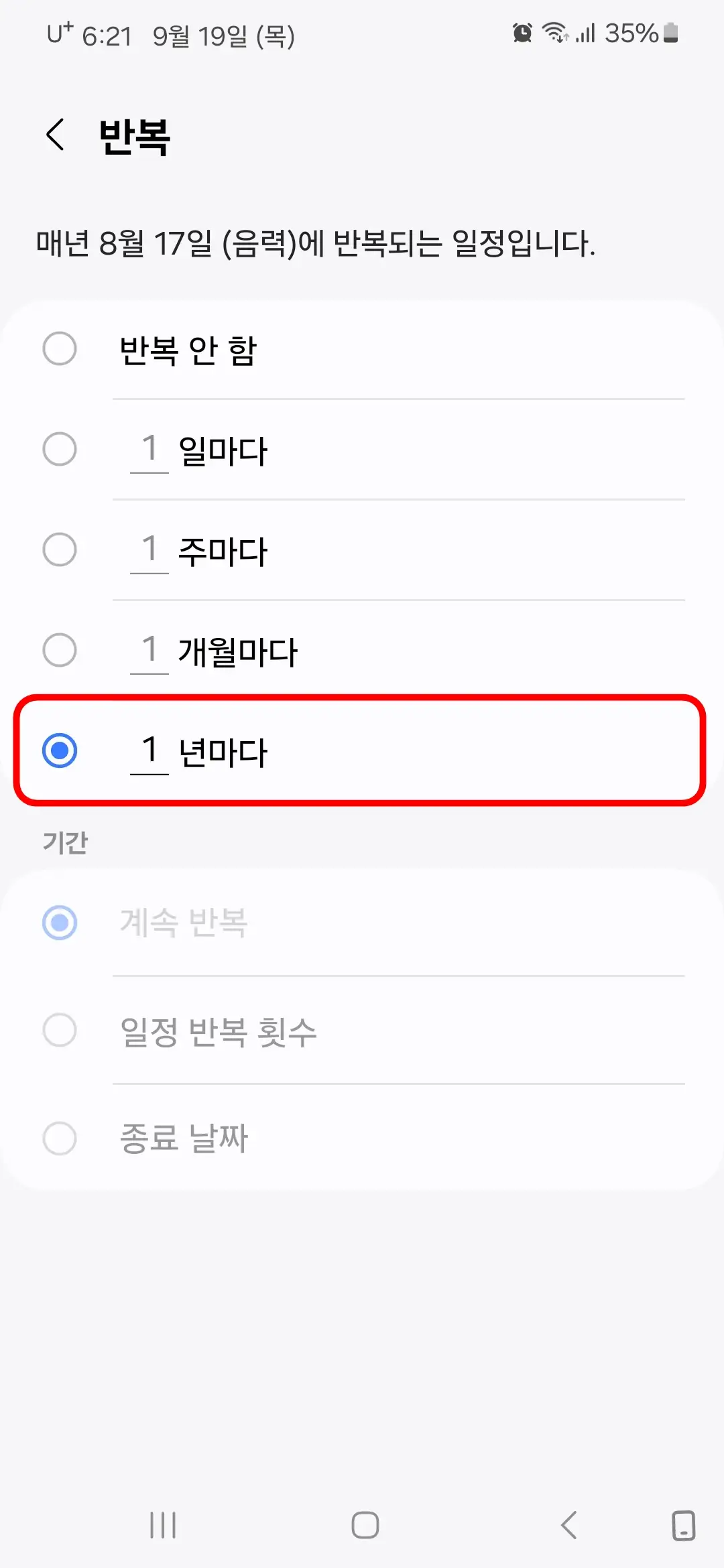This screenshot has width=724, height=1568.
Task: Tap the system back navigation button
Action: pyautogui.click(x=568, y=1525)
